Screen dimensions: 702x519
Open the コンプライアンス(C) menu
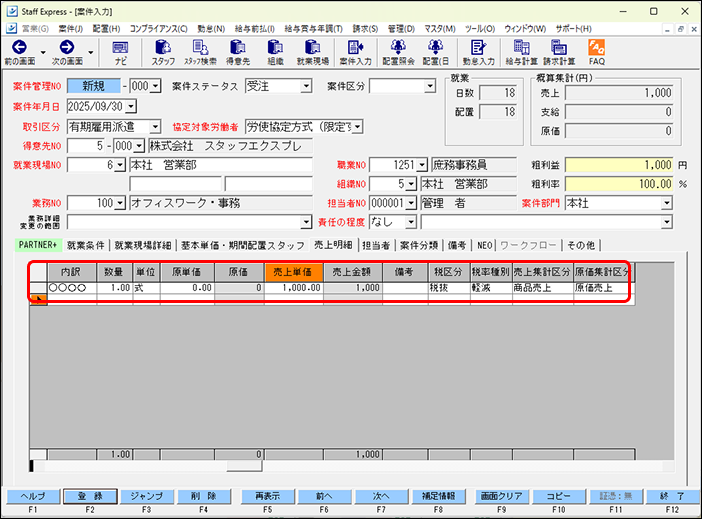point(158,29)
